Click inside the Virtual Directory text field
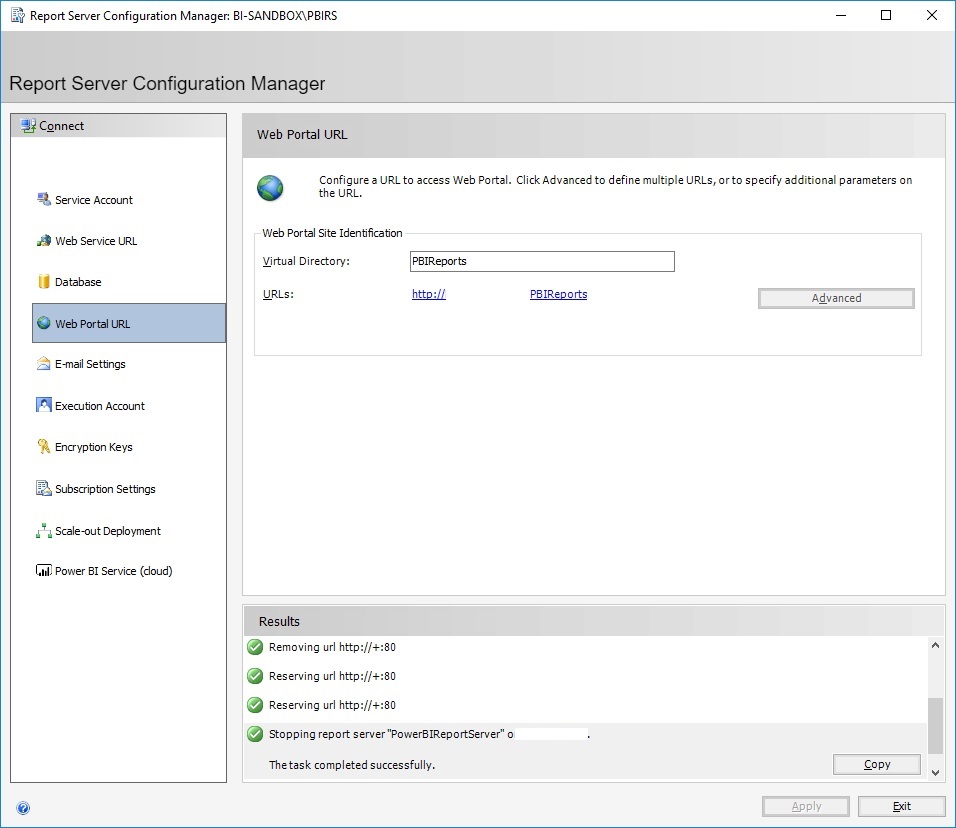 [x=541, y=261]
